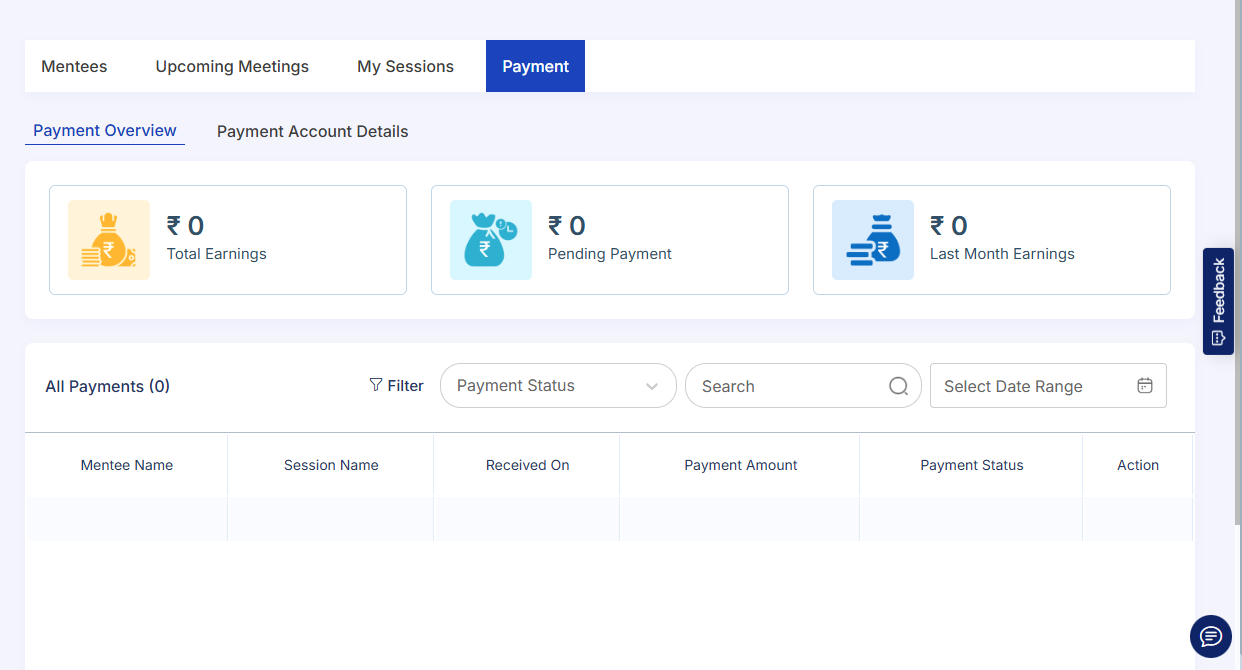Click the magnifying glass search icon

click(x=898, y=386)
